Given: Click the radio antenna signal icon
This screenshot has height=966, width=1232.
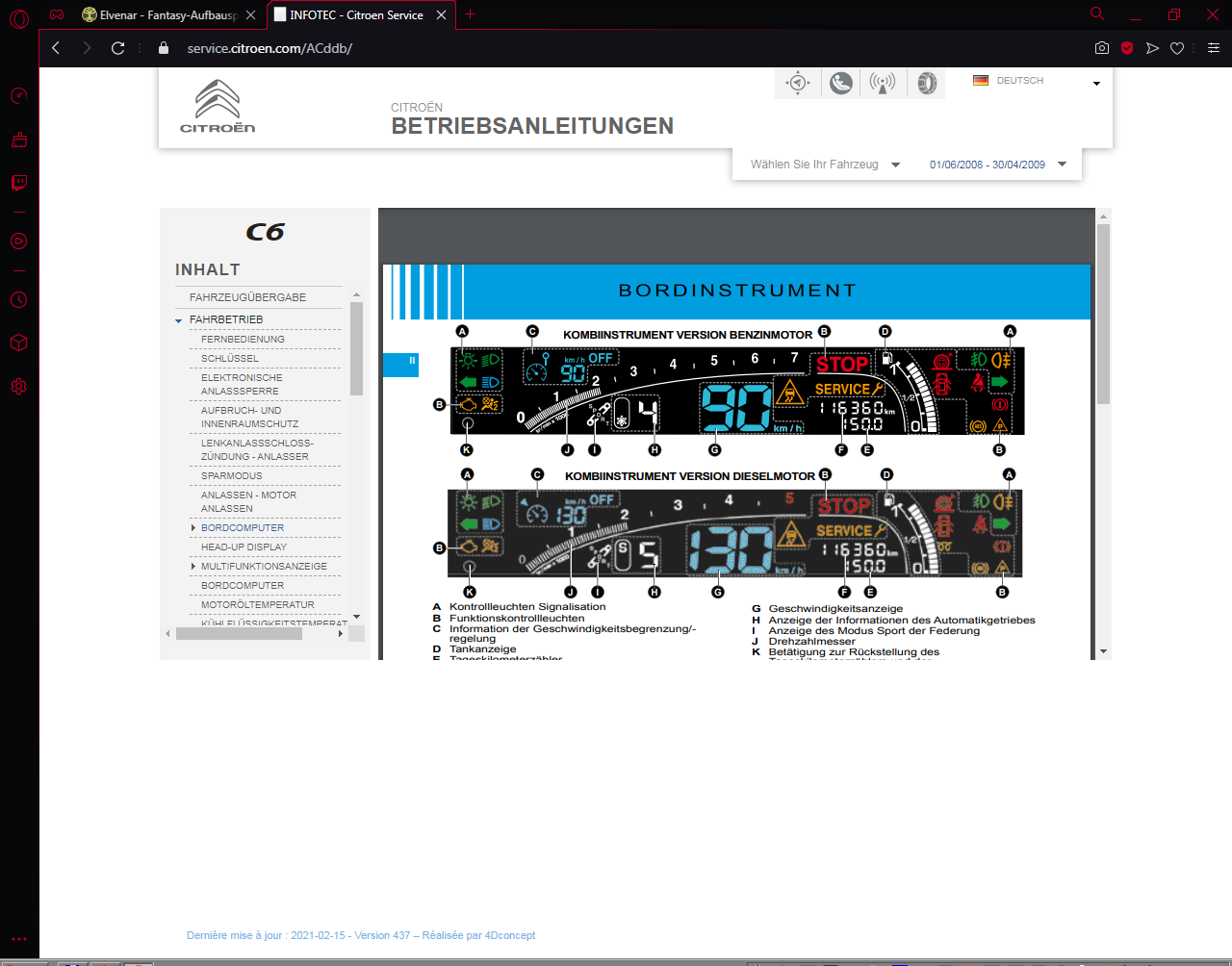Looking at the screenshot, I should tap(883, 83).
